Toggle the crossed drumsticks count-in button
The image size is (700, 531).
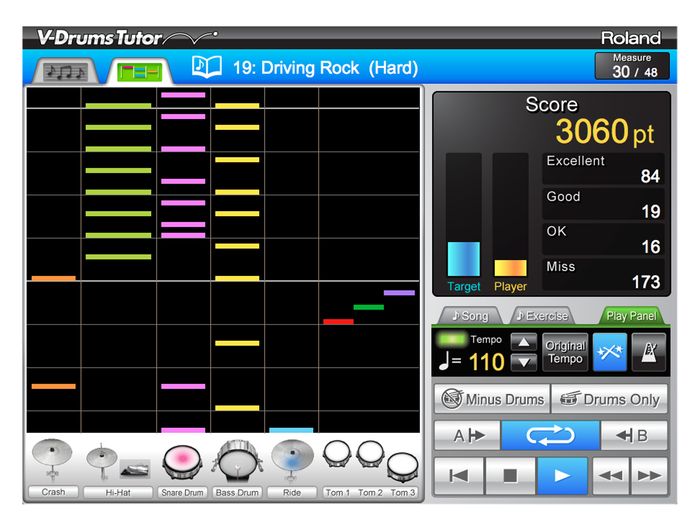[610, 352]
